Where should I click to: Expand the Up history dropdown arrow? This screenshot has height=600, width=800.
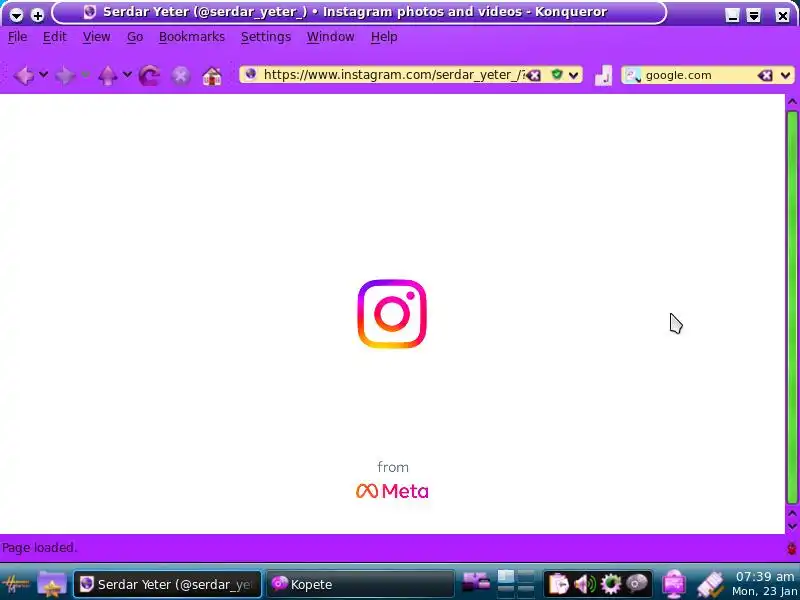tap(127, 75)
